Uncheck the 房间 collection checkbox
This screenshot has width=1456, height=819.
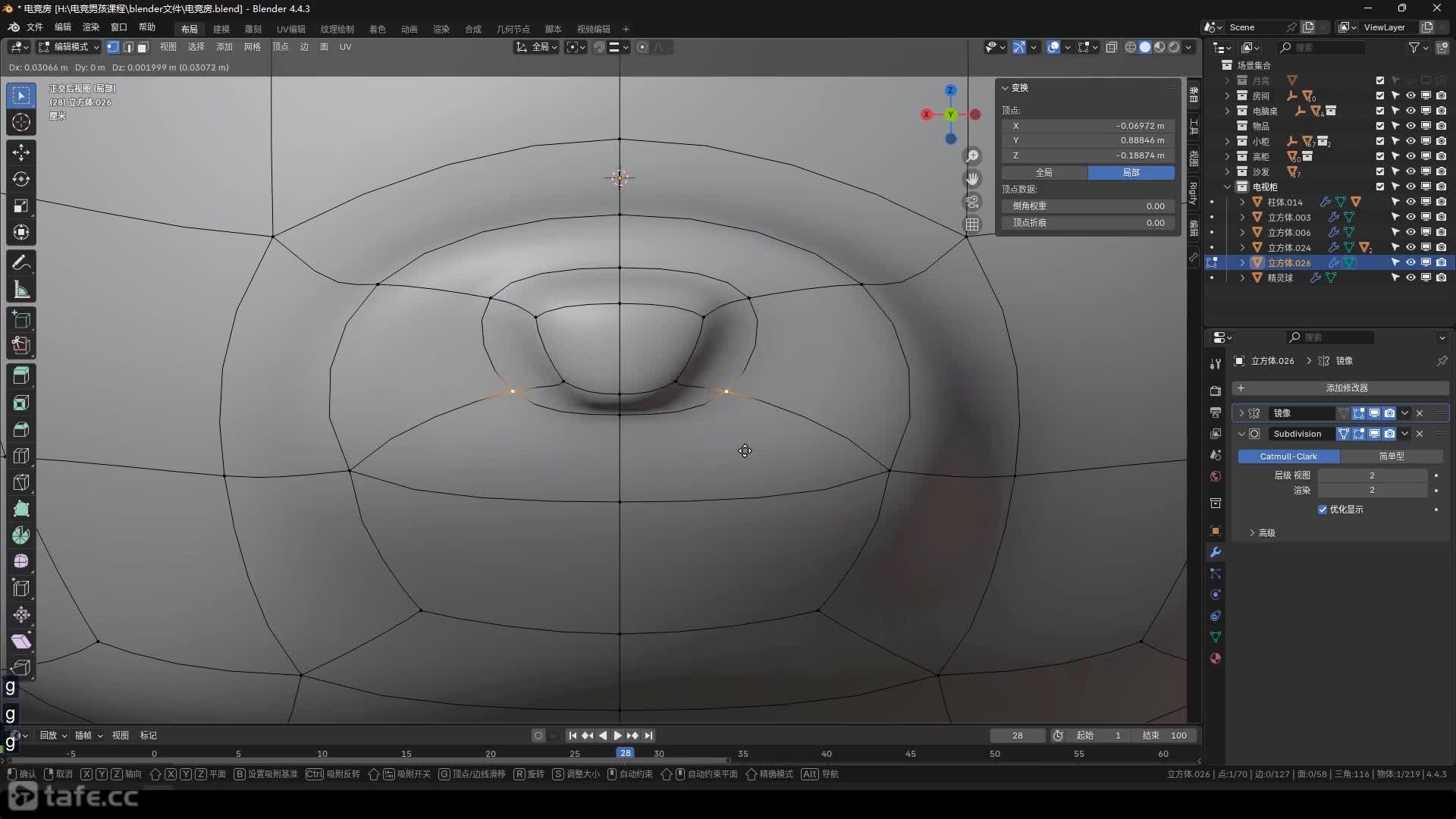pos(1380,96)
